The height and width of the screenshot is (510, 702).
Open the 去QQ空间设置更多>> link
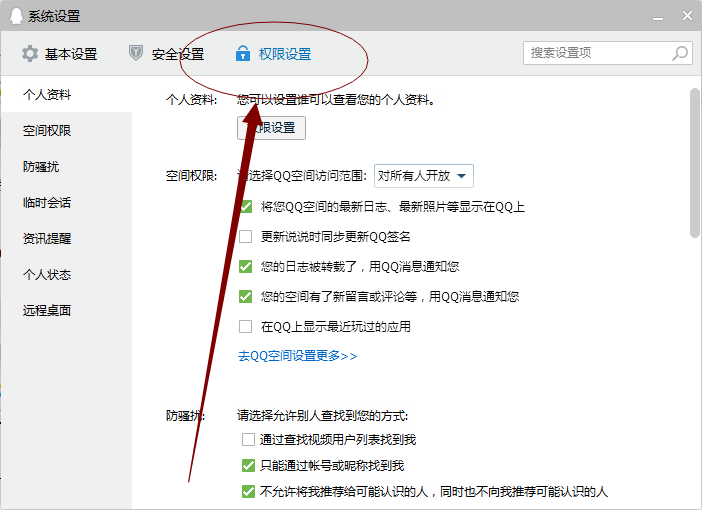click(297, 356)
